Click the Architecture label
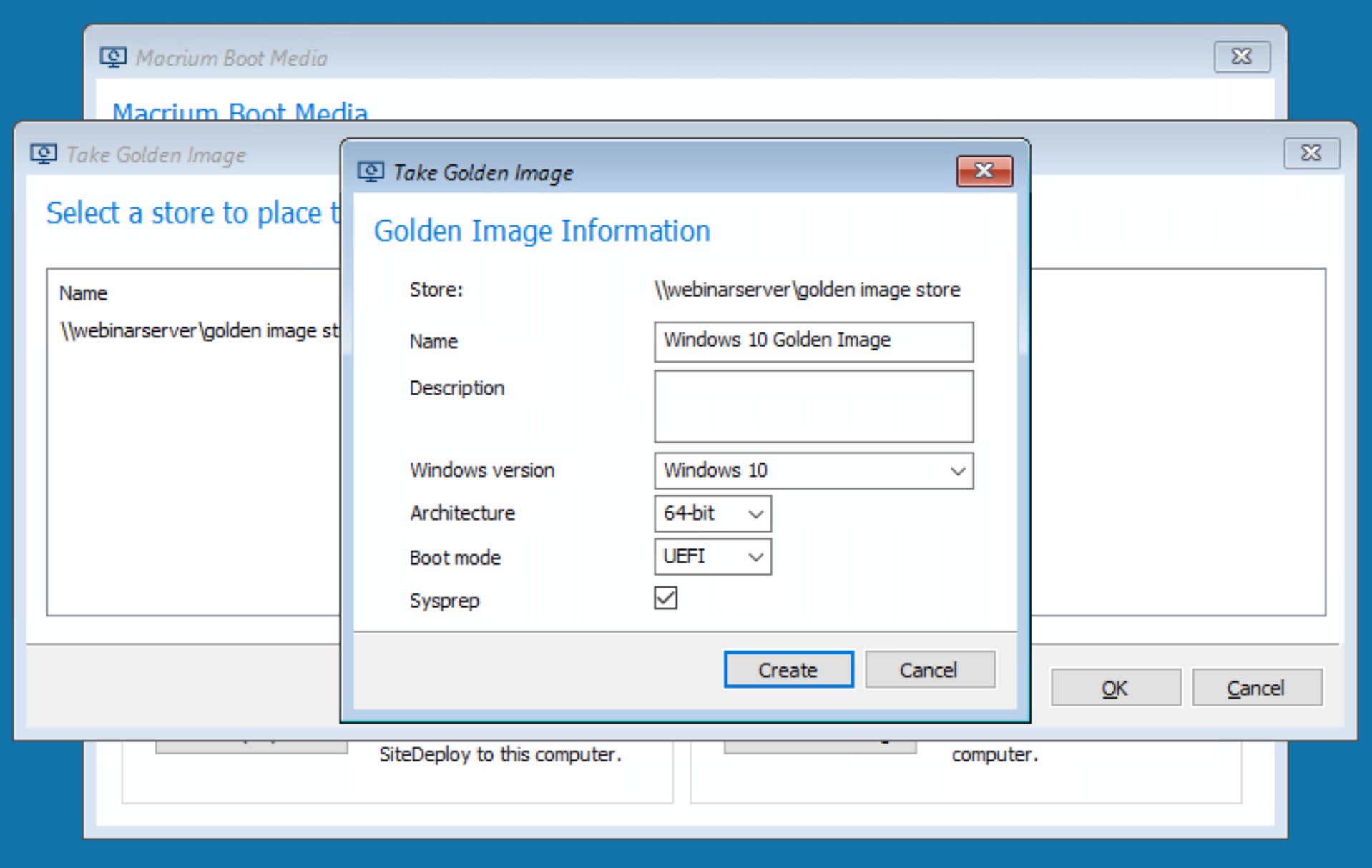 pos(462,513)
